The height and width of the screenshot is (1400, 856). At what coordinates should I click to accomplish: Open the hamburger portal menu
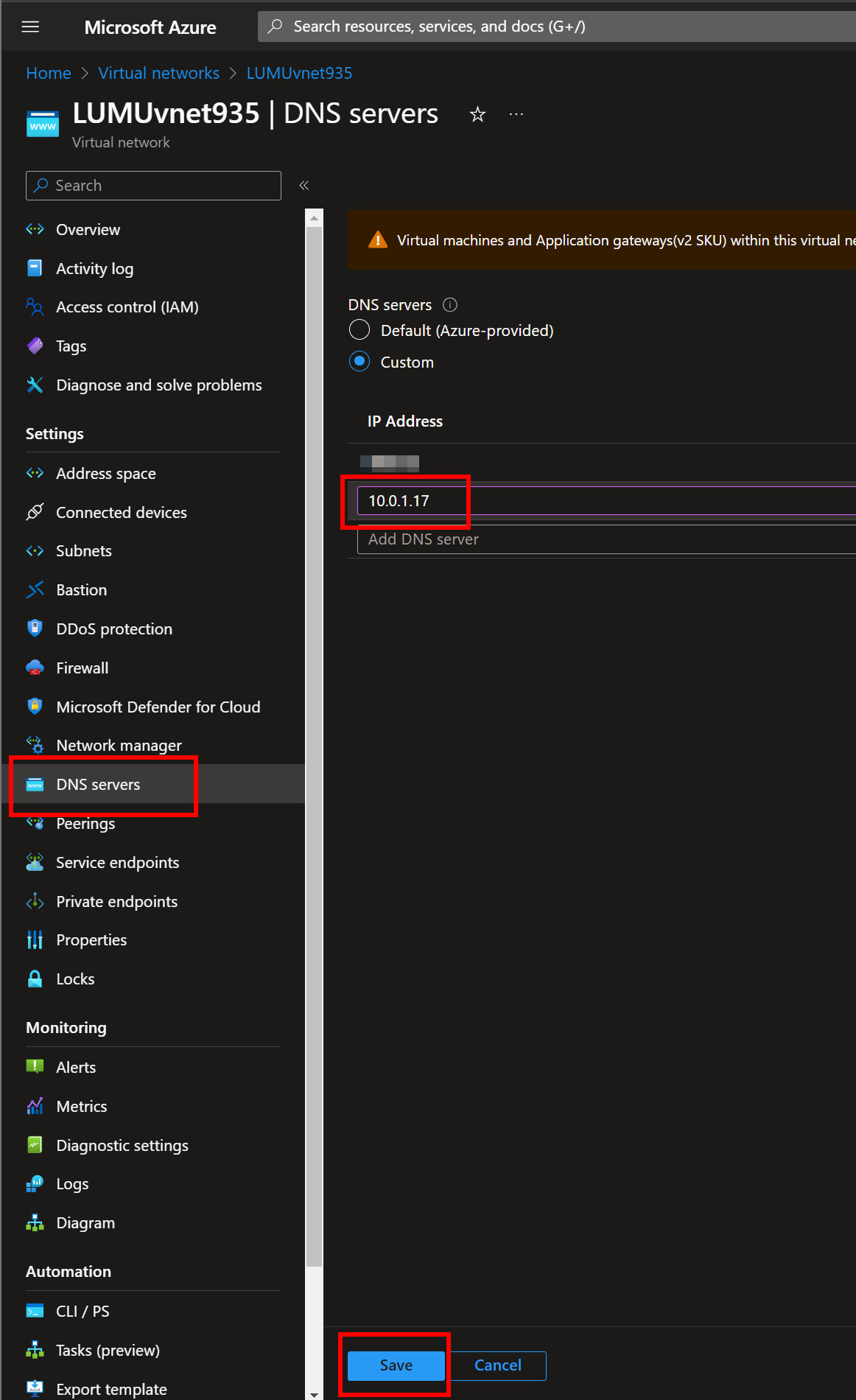pos(30,27)
